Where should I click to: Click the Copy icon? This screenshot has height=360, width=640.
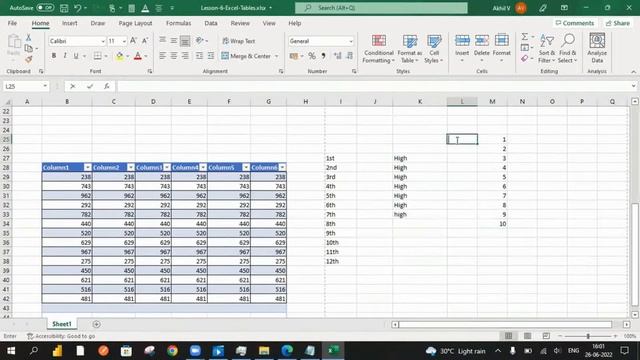[29, 48]
